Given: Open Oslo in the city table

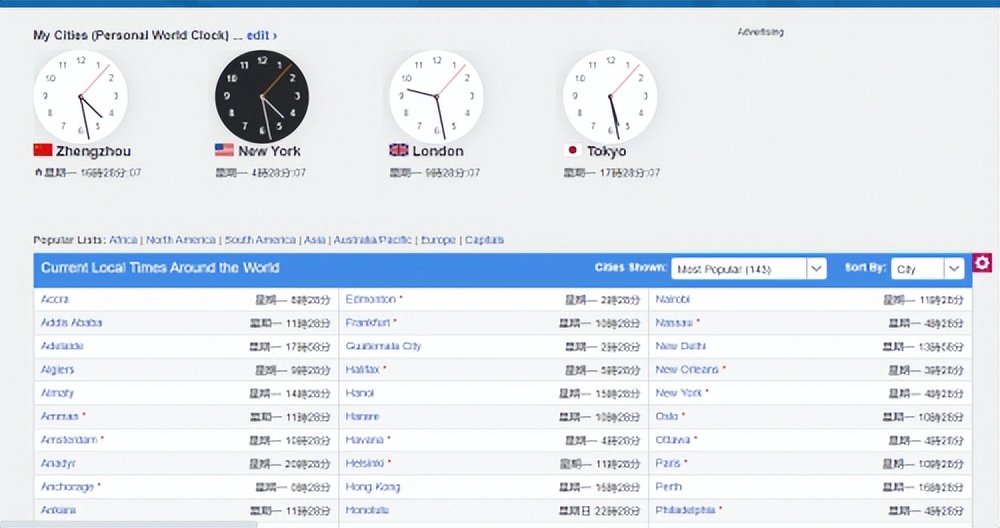Looking at the screenshot, I should click(666, 416).
